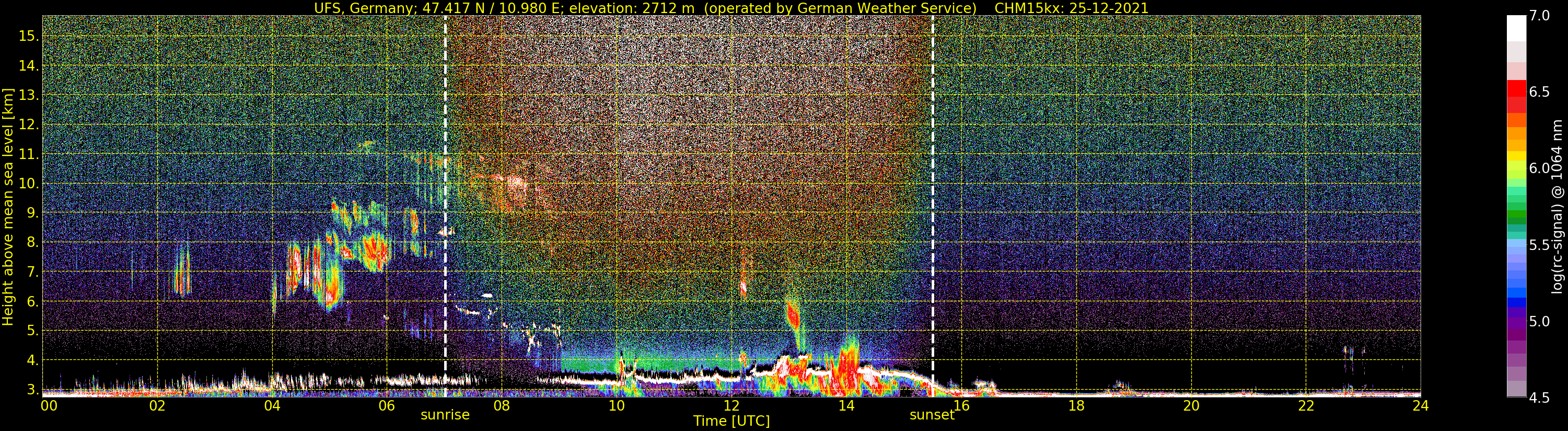Click the '7.0' colorbar tick label
This screenshot has width=1568, height=431.
(1539, 15)
